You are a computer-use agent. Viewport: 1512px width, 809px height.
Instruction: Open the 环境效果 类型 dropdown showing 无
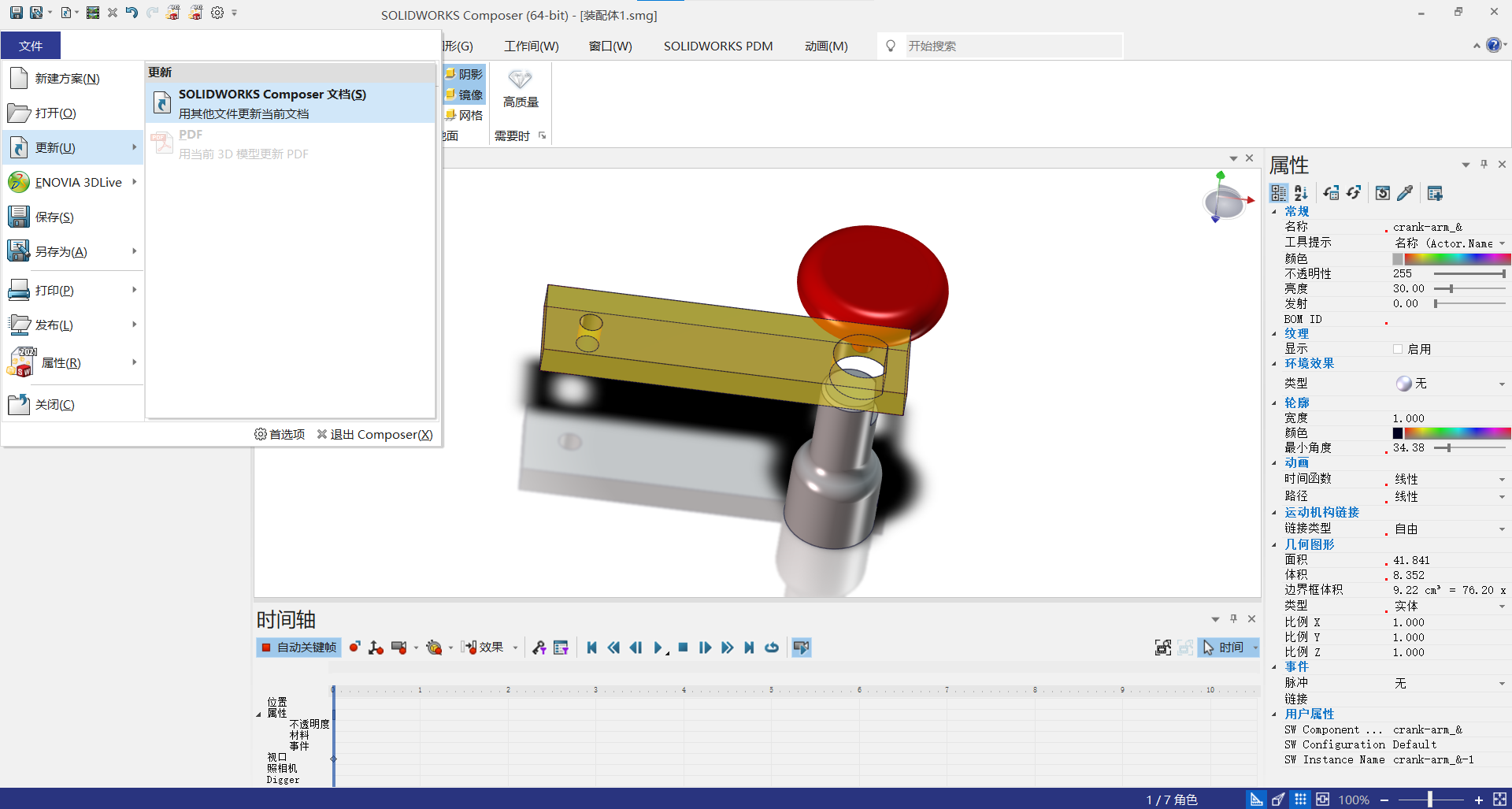pos(1502,384)
